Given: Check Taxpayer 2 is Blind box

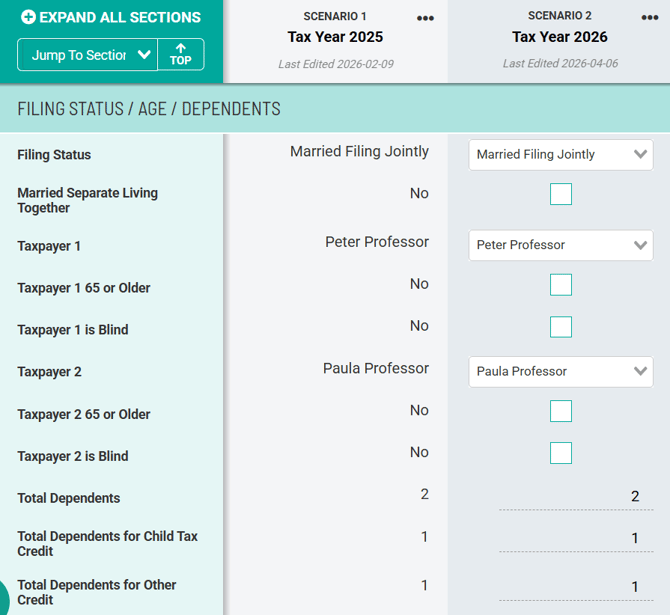Looking at the screenshot, I should [561, 453].
